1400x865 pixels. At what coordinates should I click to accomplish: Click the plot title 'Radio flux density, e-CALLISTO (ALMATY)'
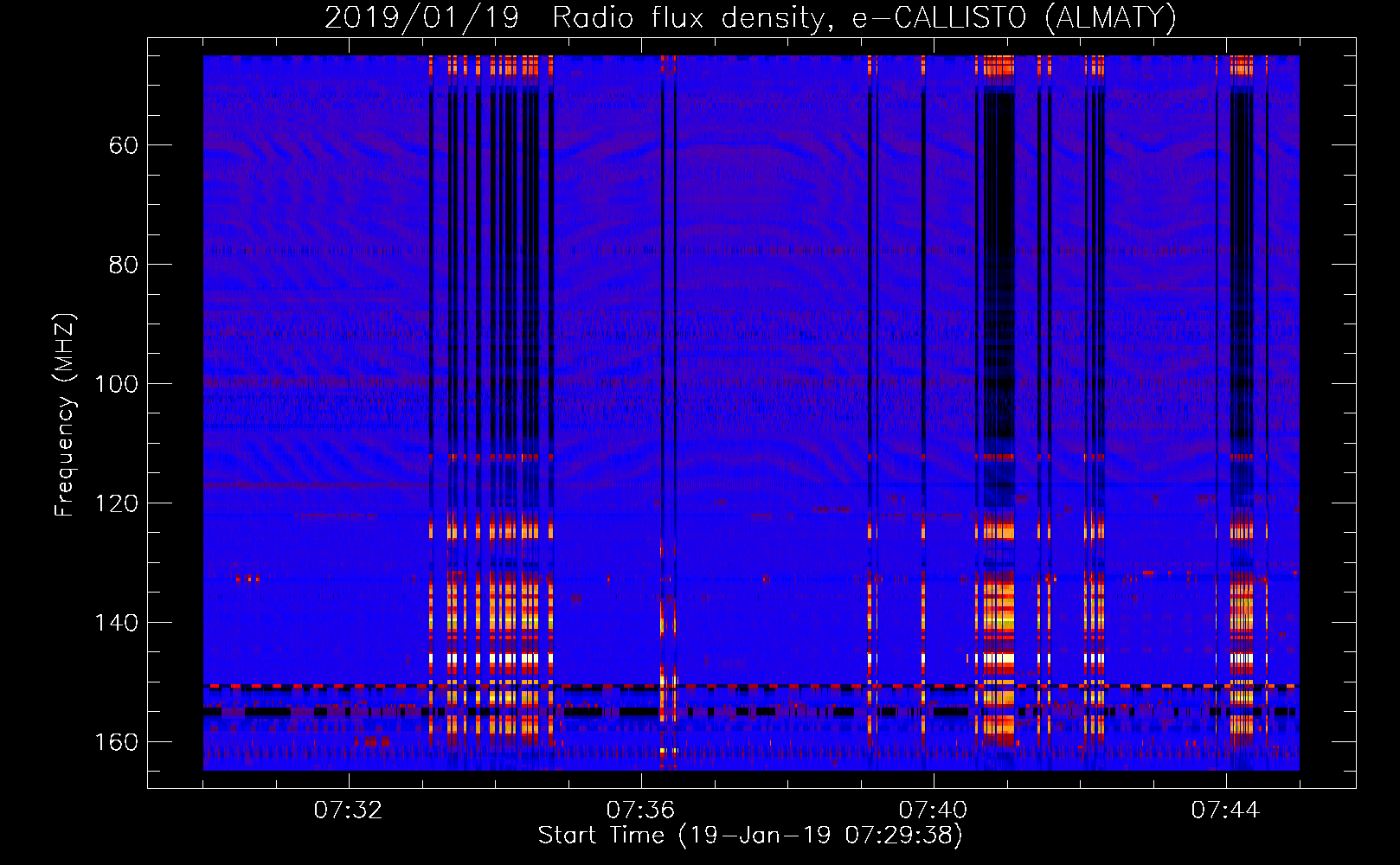[864, 17]
